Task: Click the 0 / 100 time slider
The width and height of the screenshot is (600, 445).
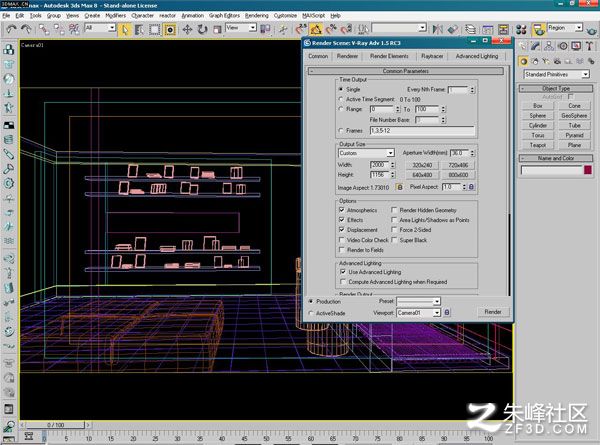Action: click(56, 425)
